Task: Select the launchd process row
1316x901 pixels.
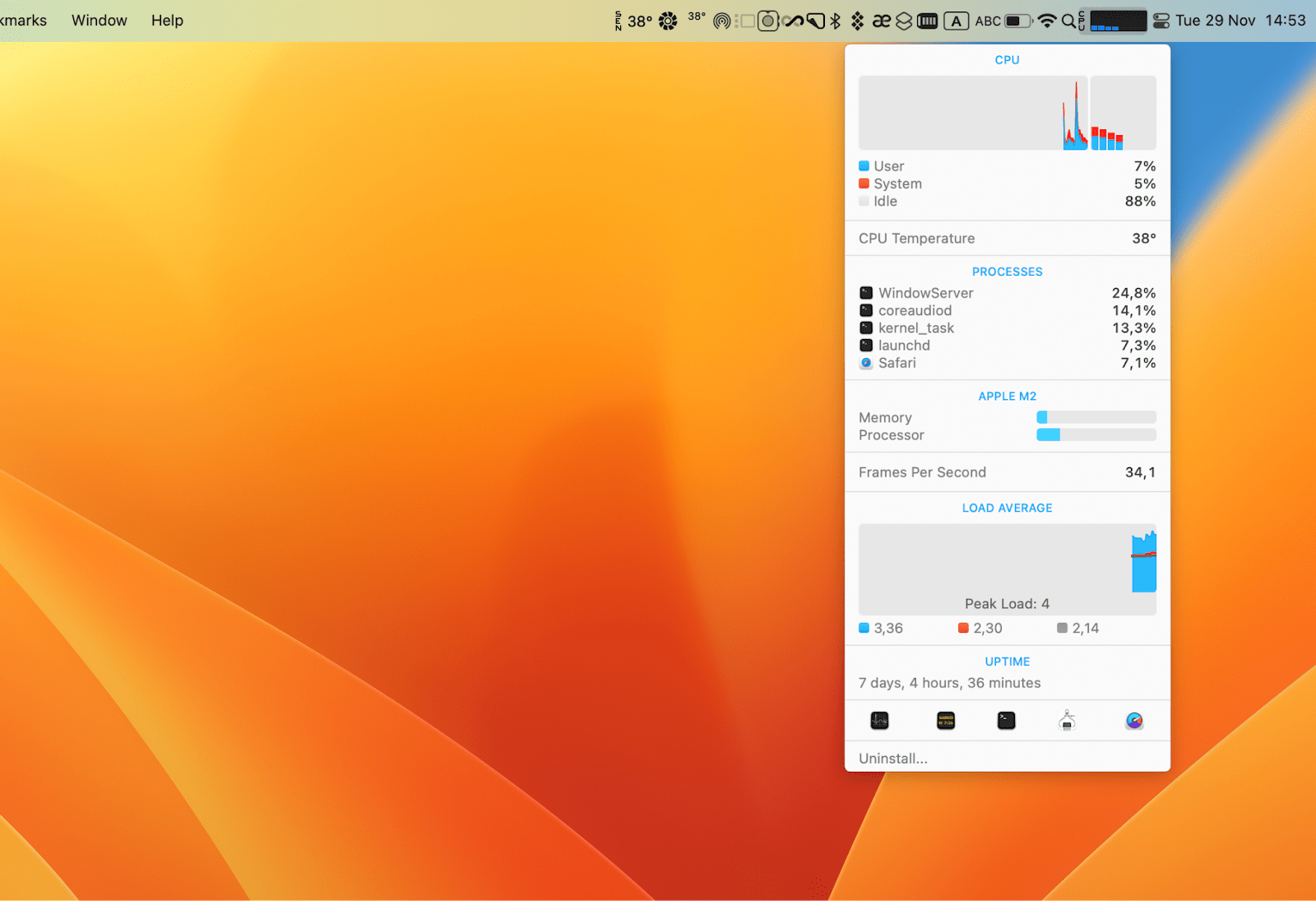Action: coord(1008,346)
